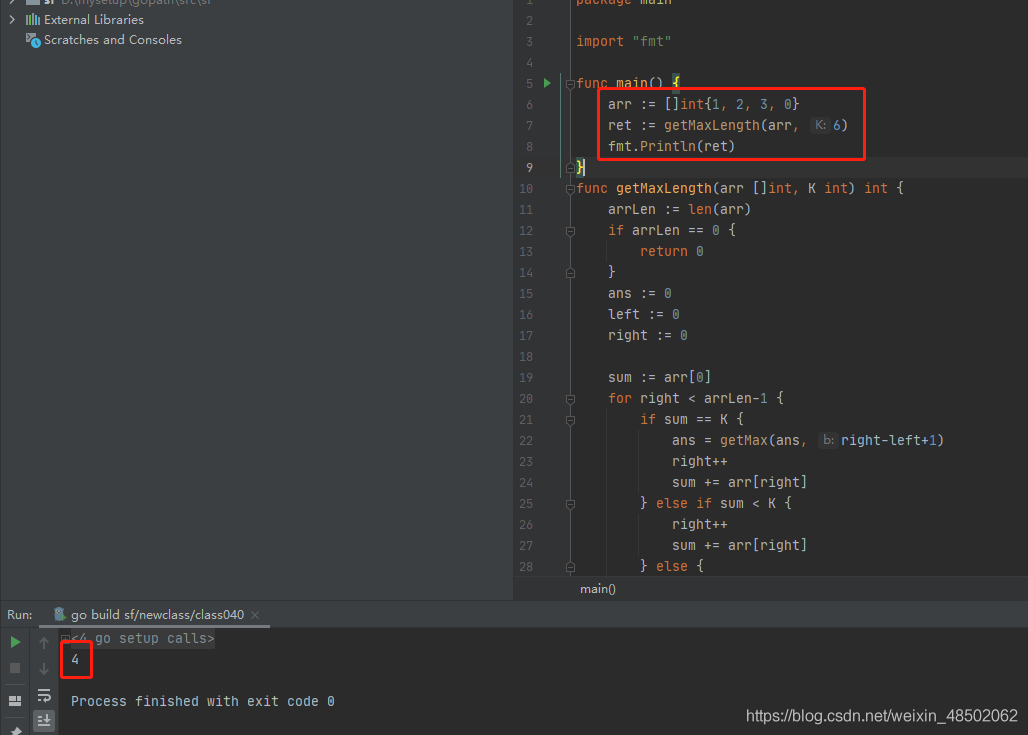Expand the folded go setup calls line

pyautogui.click(x=65, y=638)
